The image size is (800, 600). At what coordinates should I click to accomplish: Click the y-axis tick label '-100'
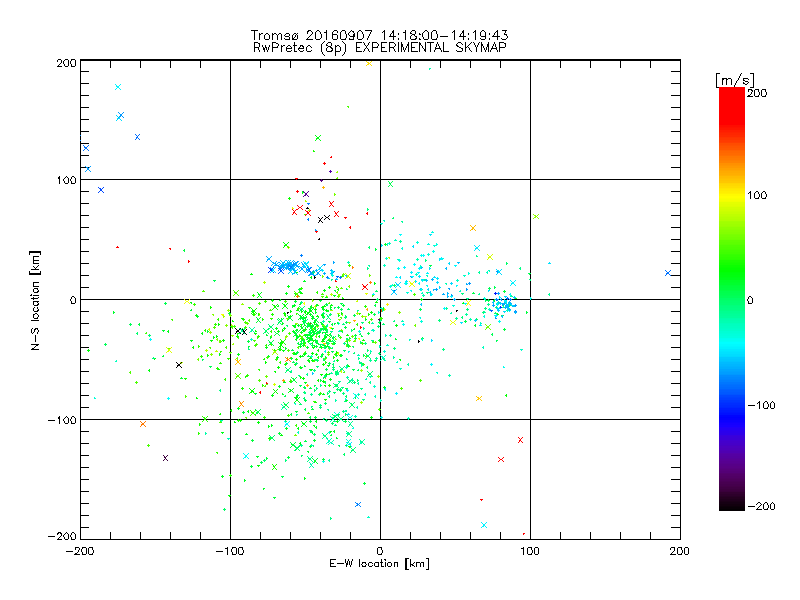(62, 420)
